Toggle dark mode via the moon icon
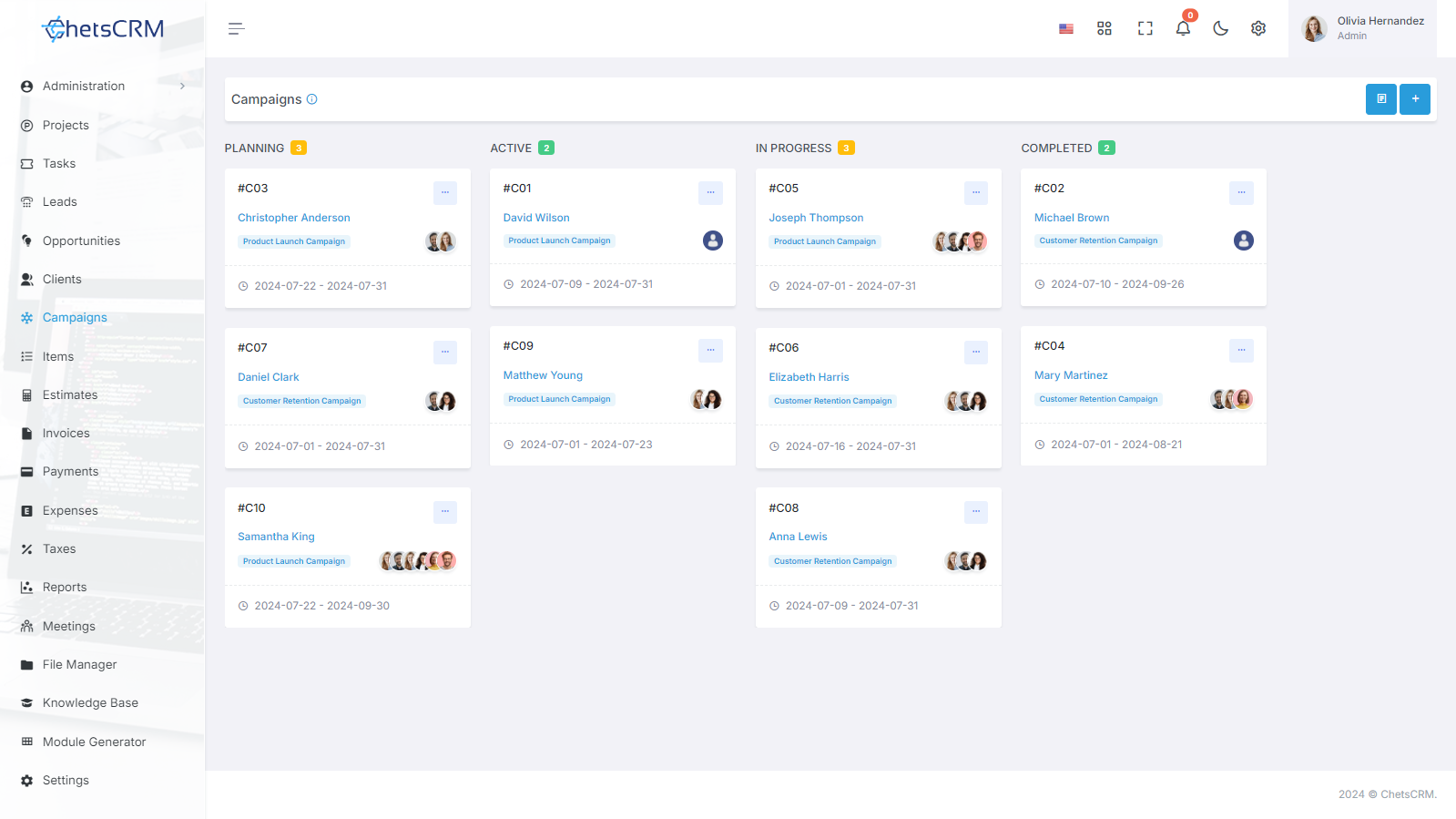 click(x=1221, y=29)
